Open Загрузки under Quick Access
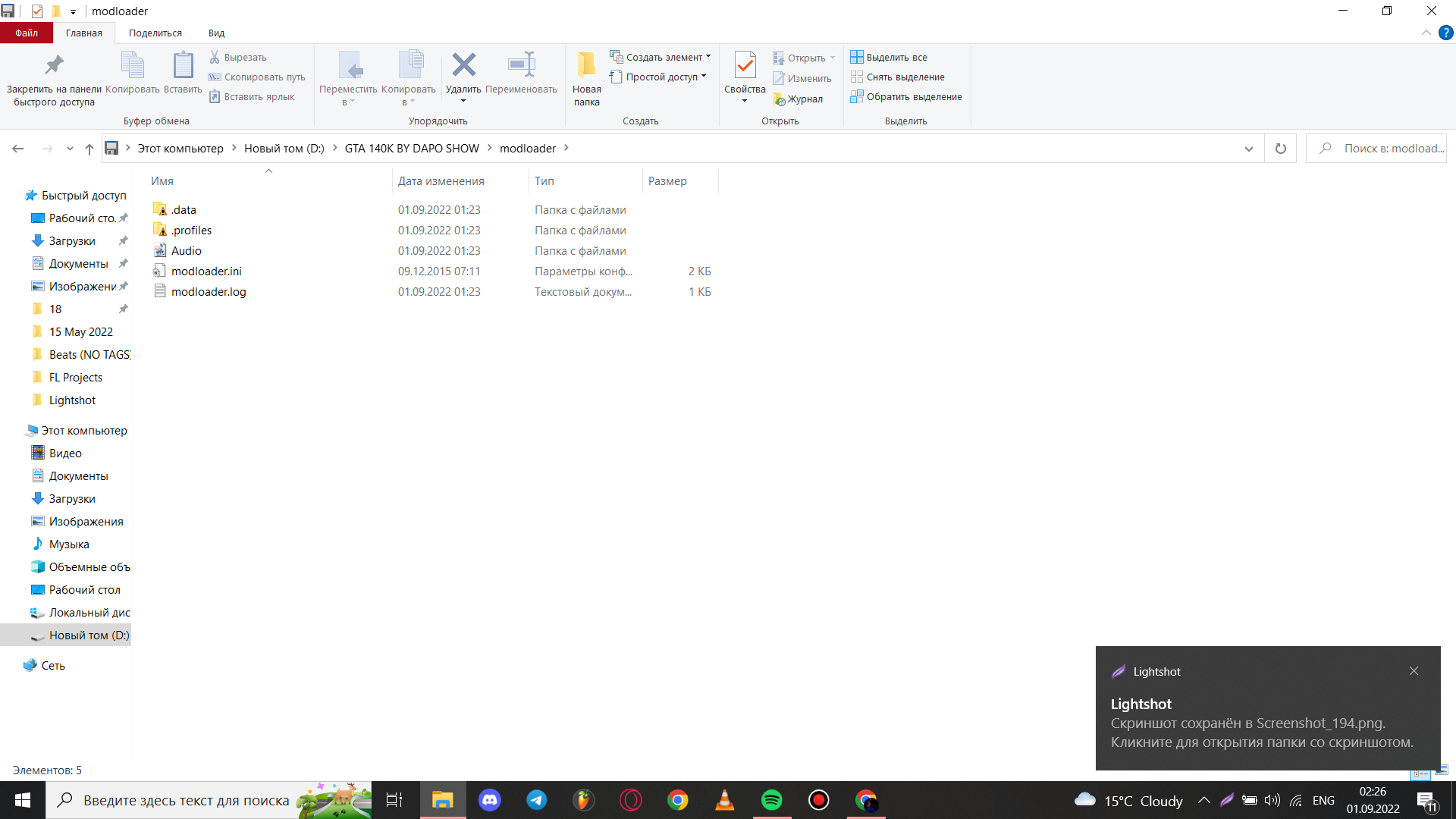 (72, 240)
